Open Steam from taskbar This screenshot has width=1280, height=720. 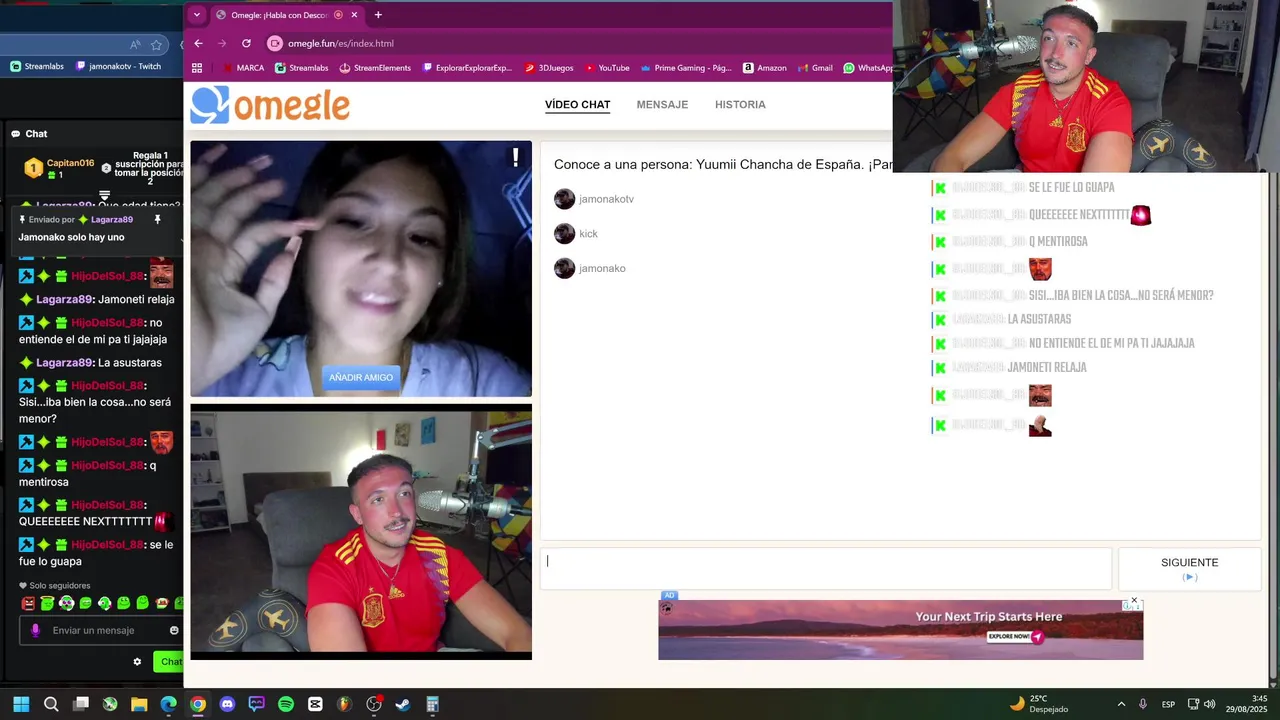[403, 704]
